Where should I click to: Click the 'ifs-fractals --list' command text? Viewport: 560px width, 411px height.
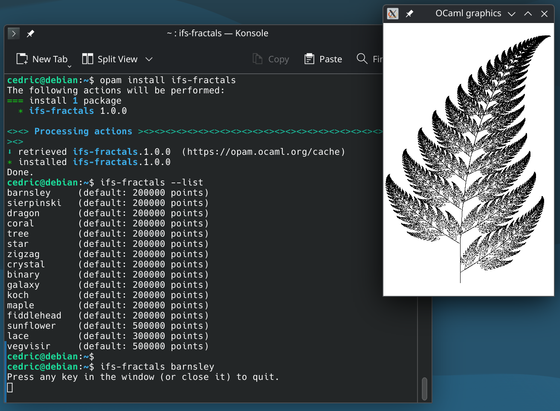tap(151, 182)
